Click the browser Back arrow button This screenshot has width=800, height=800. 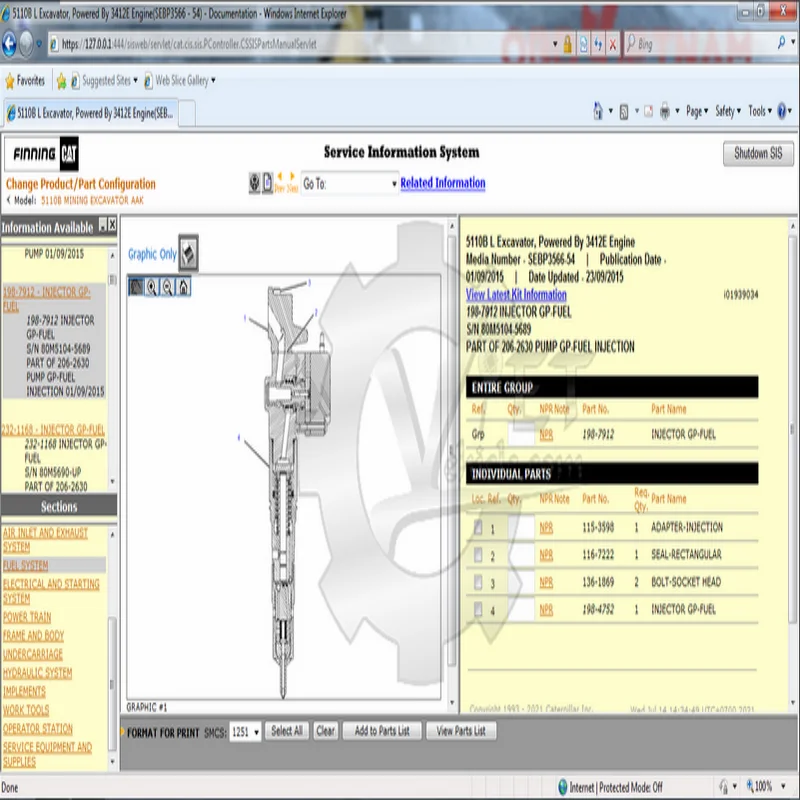10,44
